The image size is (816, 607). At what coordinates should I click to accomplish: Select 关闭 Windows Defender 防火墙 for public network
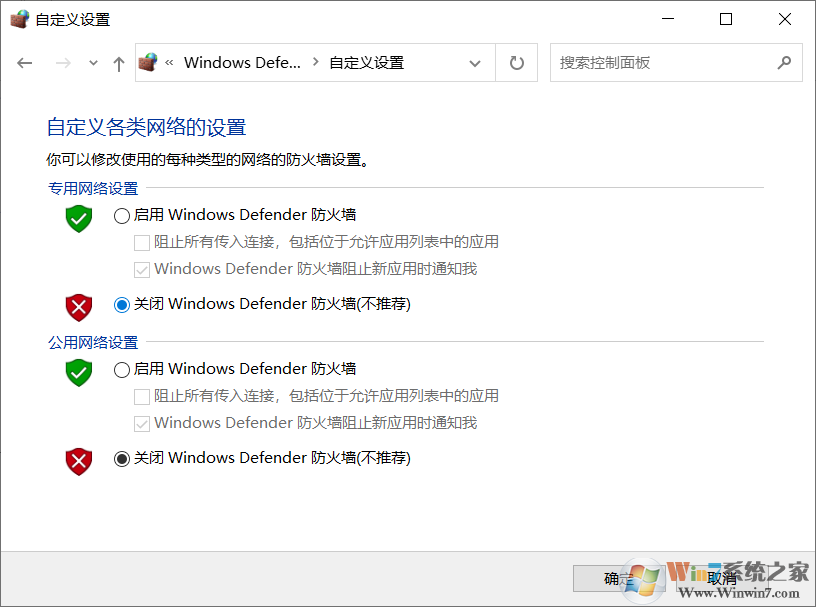tap(121, 458)
